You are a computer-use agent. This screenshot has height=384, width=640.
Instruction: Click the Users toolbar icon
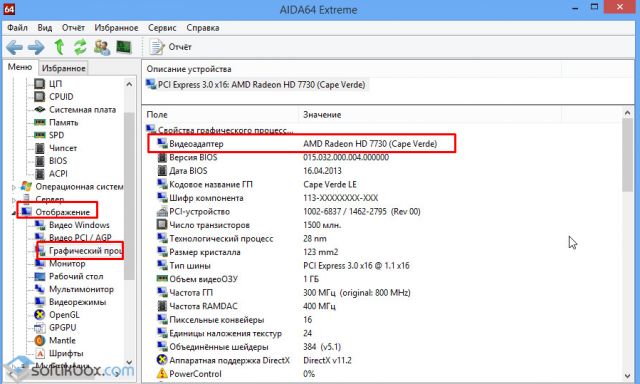pyautogui.click(x=102, y=47)
